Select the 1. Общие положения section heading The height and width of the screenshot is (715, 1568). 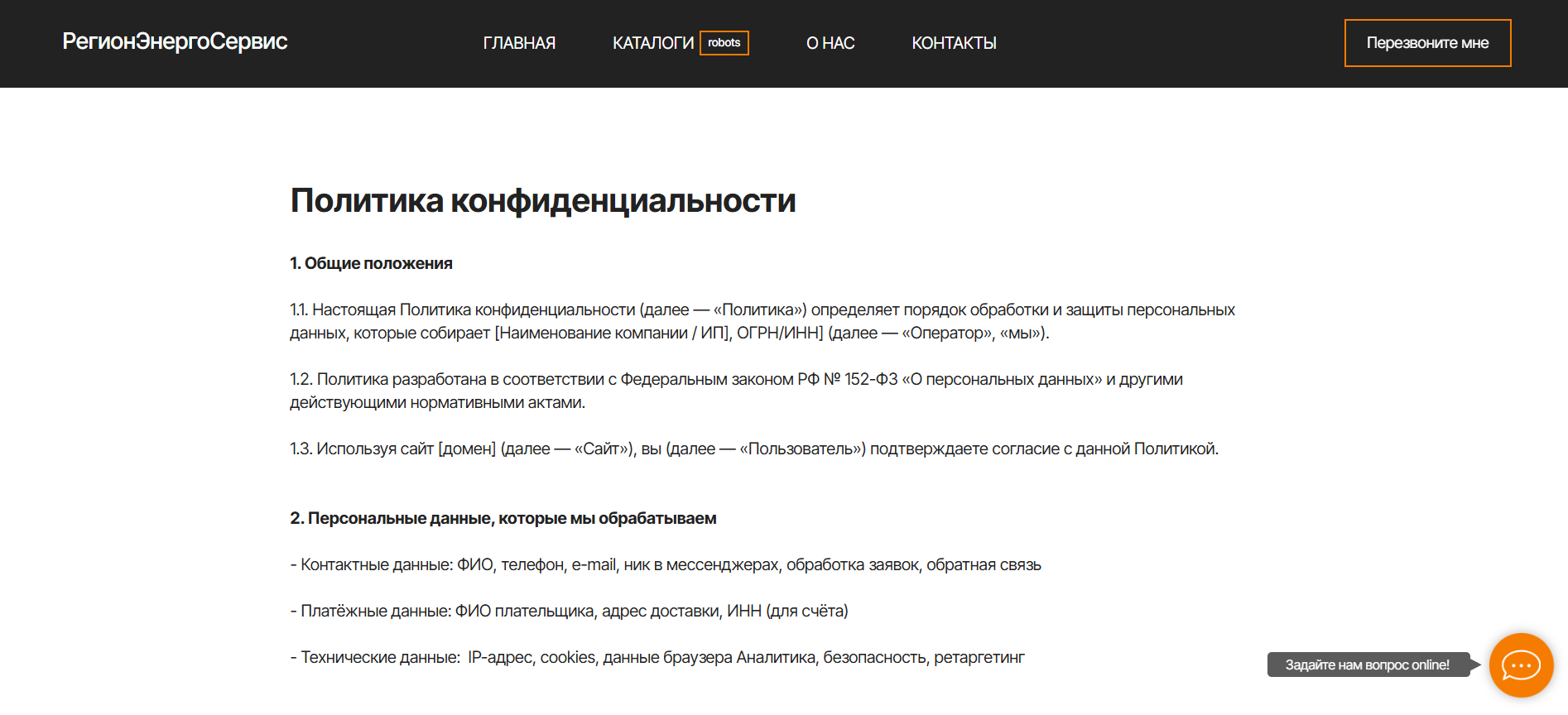tap(371, 263)
